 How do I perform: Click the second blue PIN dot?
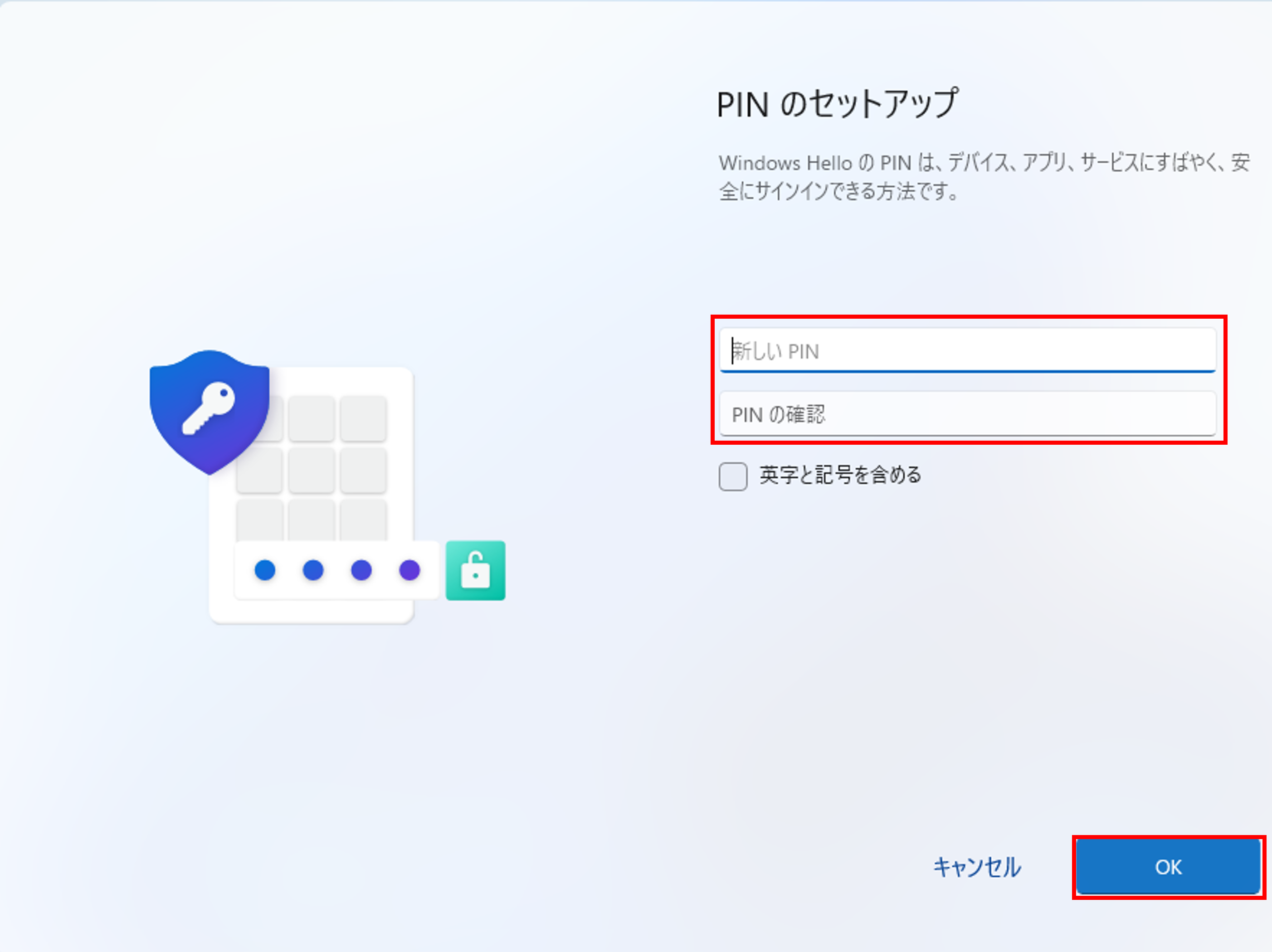[x=312, y=571]
